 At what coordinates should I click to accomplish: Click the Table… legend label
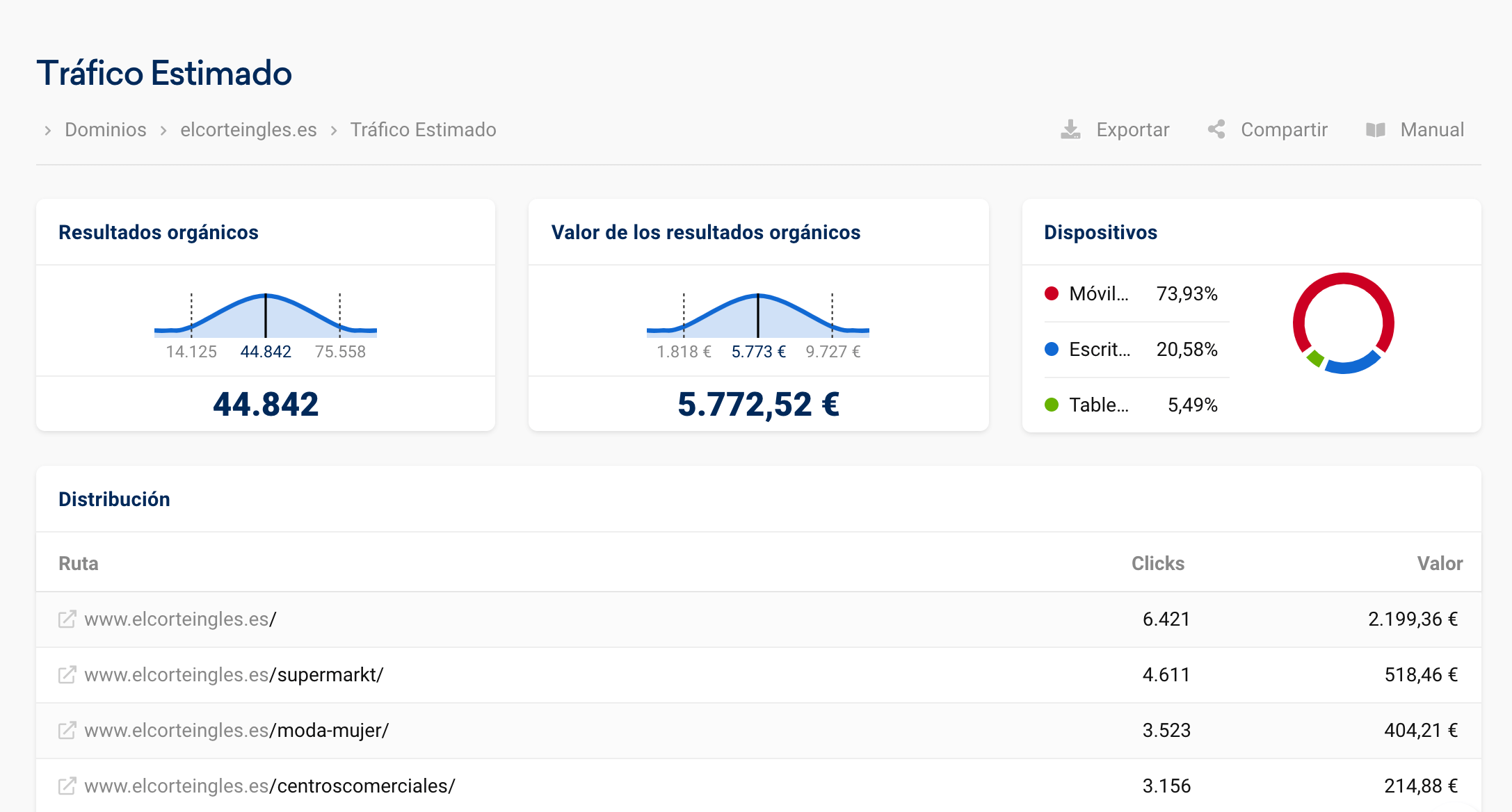click(x=1099, y=405)
